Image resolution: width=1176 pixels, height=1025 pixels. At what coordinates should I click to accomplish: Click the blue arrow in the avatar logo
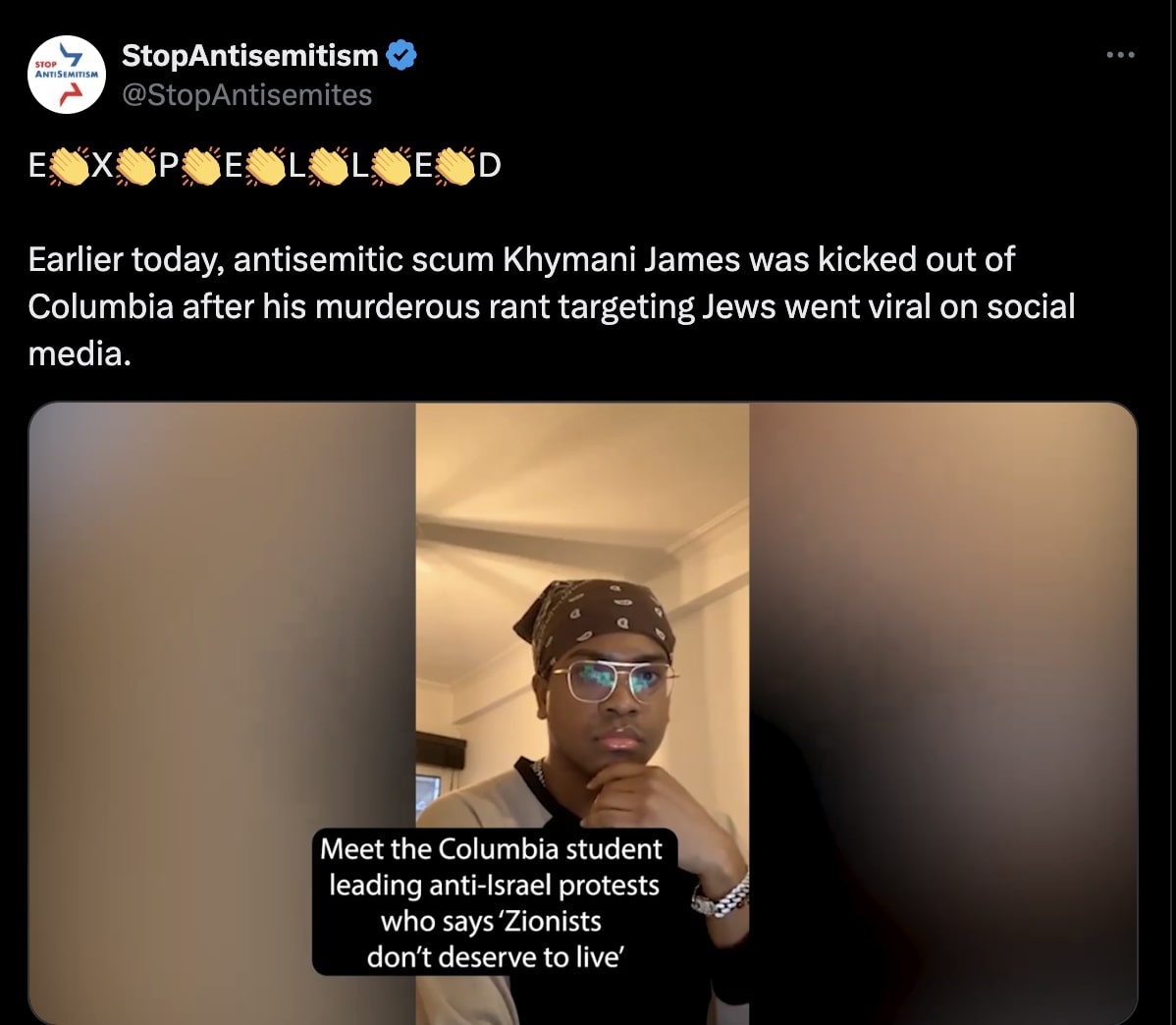tap(71, 55)
